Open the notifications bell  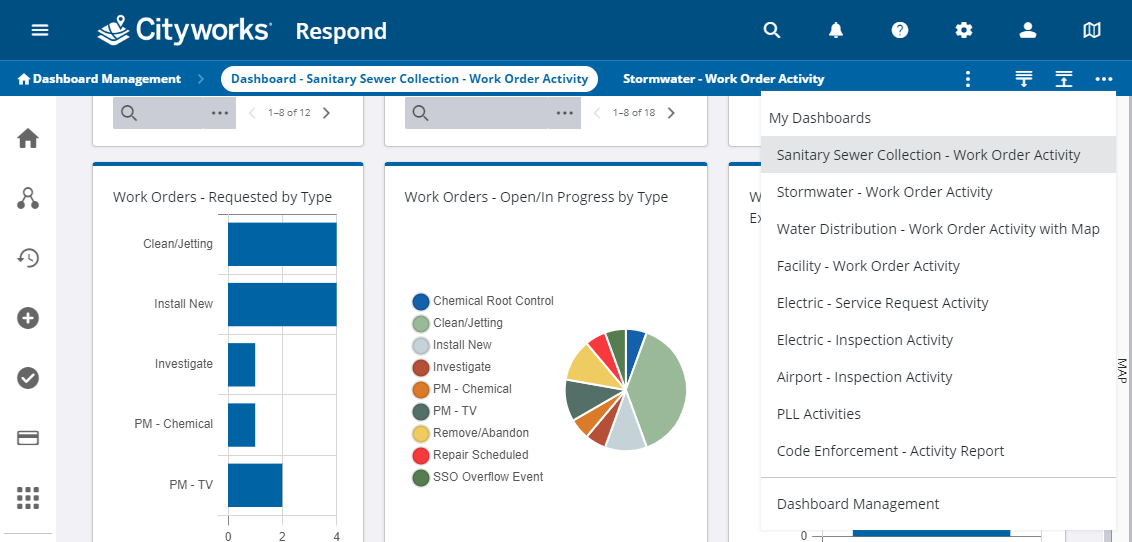click(x=836, y=30)
